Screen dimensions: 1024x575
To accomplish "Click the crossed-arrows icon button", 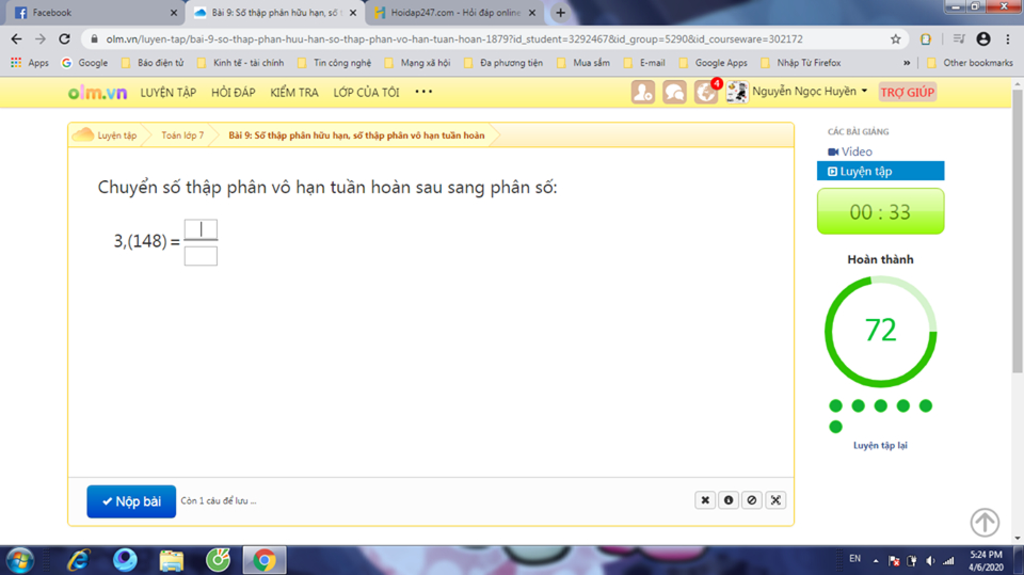I will tap(775, 500).
